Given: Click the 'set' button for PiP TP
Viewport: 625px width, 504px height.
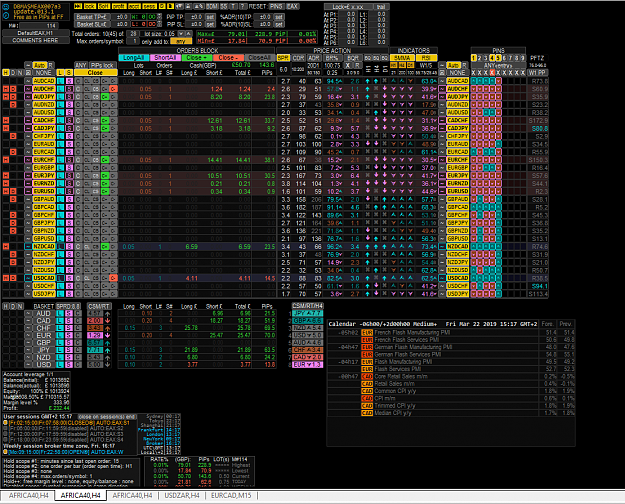Looking at the screenshot, I should (x=210, y=17).
